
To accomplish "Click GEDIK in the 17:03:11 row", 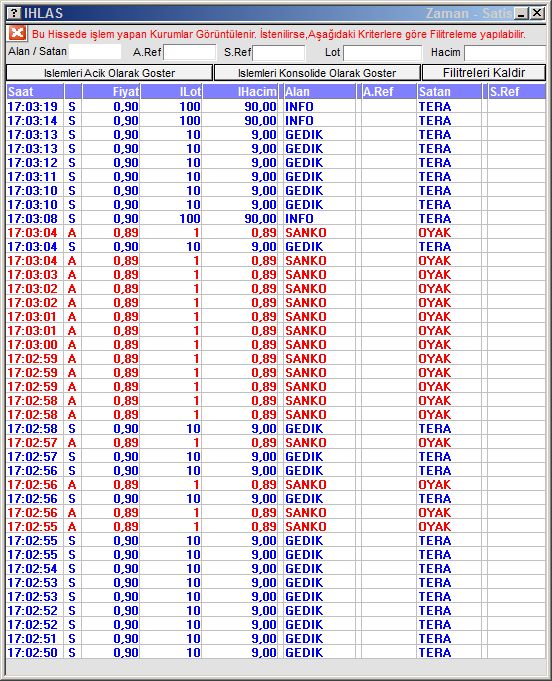I will tap(304, 177).
